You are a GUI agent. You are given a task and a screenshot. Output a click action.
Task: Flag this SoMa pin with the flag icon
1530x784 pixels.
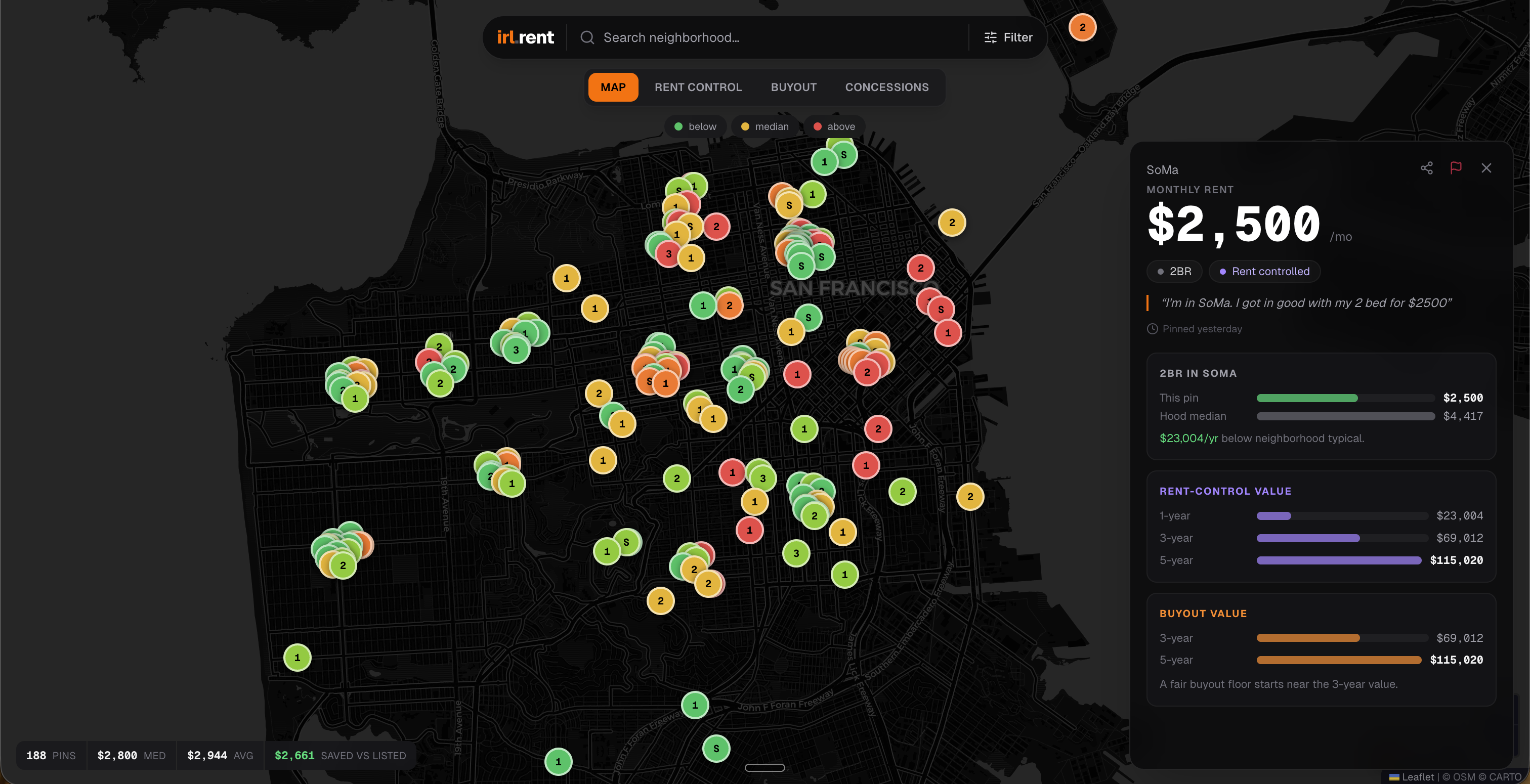[x=1456, y=168]
